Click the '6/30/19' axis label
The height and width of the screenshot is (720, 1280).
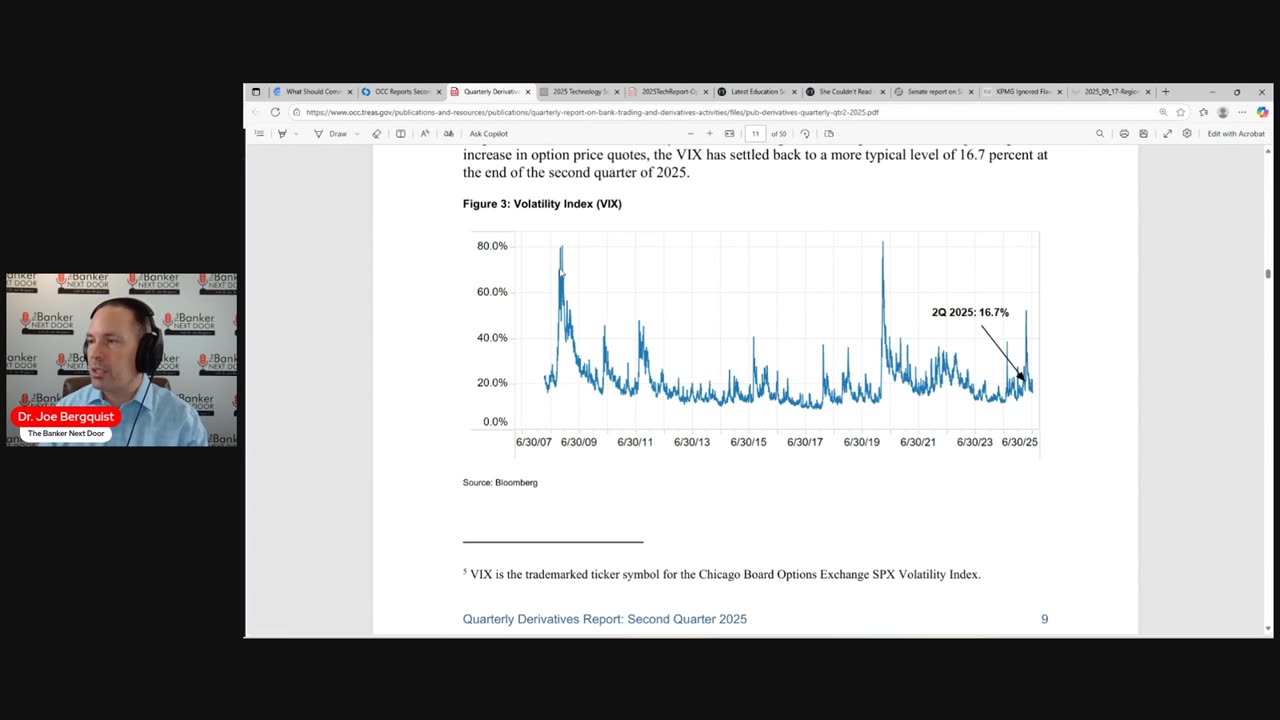point(861,441)
